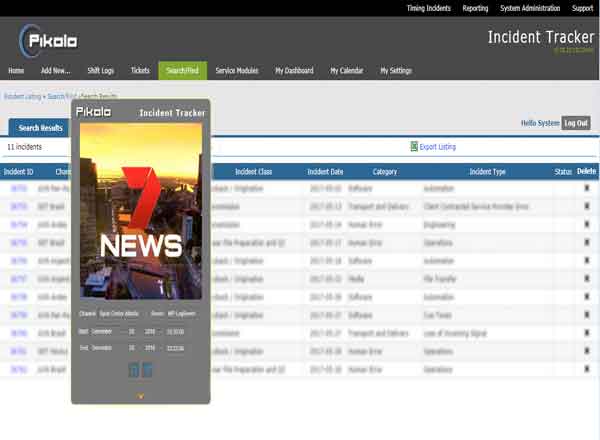600x440 pixels.
Task: Click the Timing Incidents top link
Action: tap(429, 8)
